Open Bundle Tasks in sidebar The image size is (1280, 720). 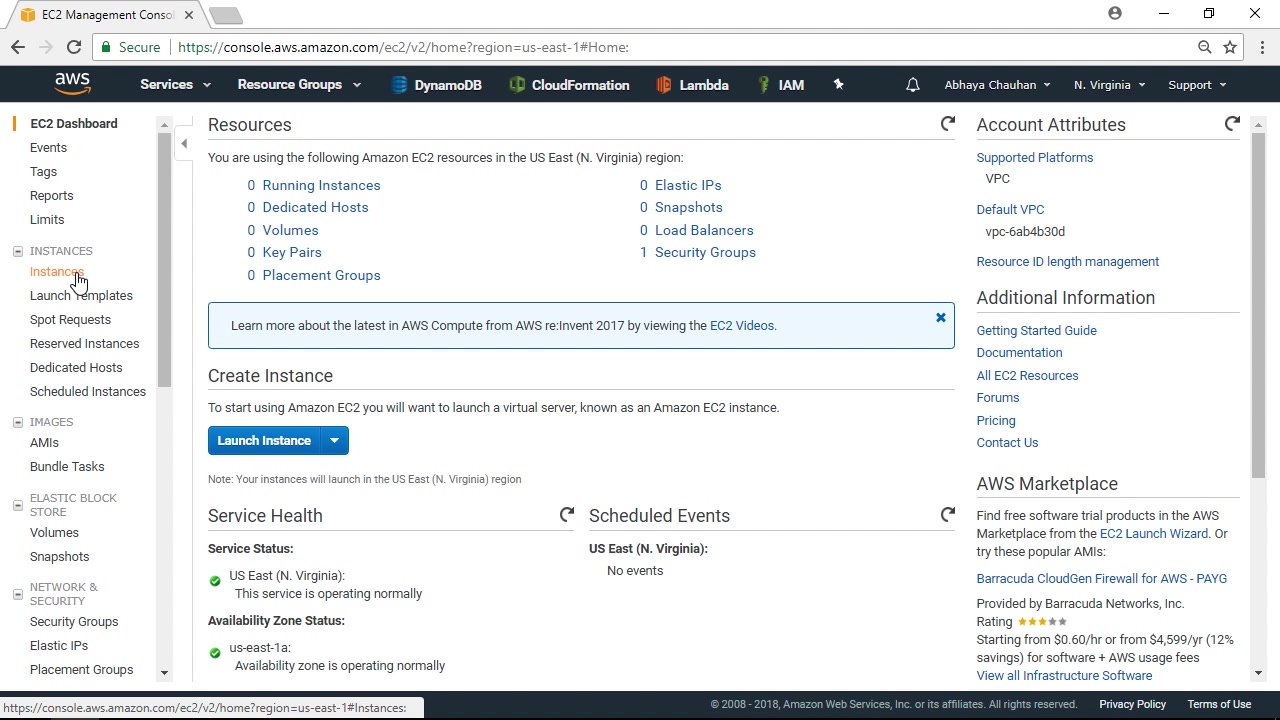pyautogui.click(x=67, y=466)
